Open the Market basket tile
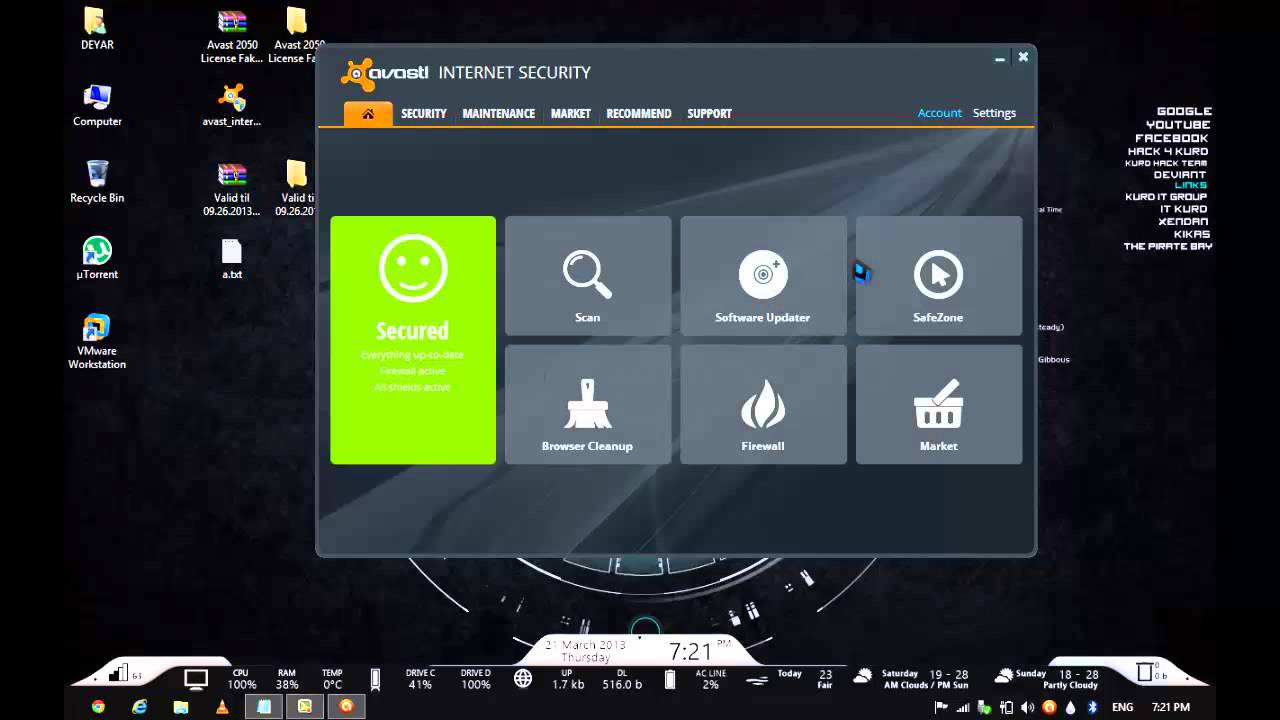 939,404
